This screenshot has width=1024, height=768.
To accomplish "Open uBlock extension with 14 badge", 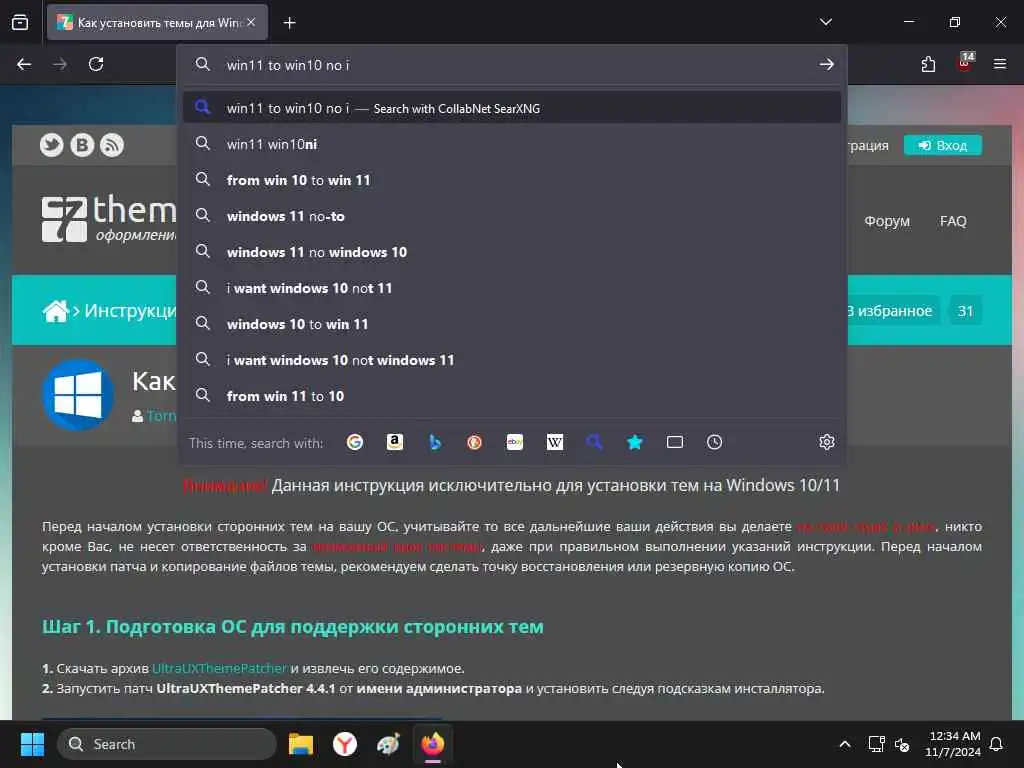I will [x=965, y=63].
